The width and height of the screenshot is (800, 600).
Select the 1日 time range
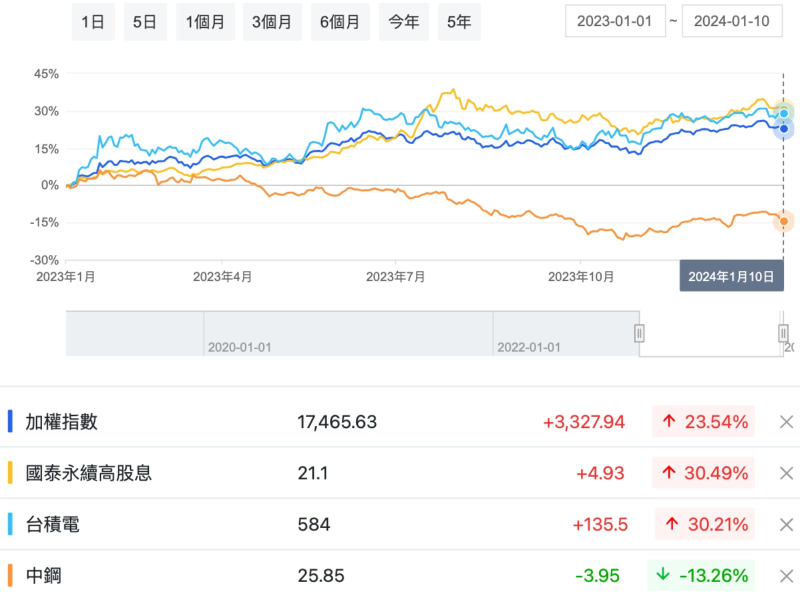point(93,22)
